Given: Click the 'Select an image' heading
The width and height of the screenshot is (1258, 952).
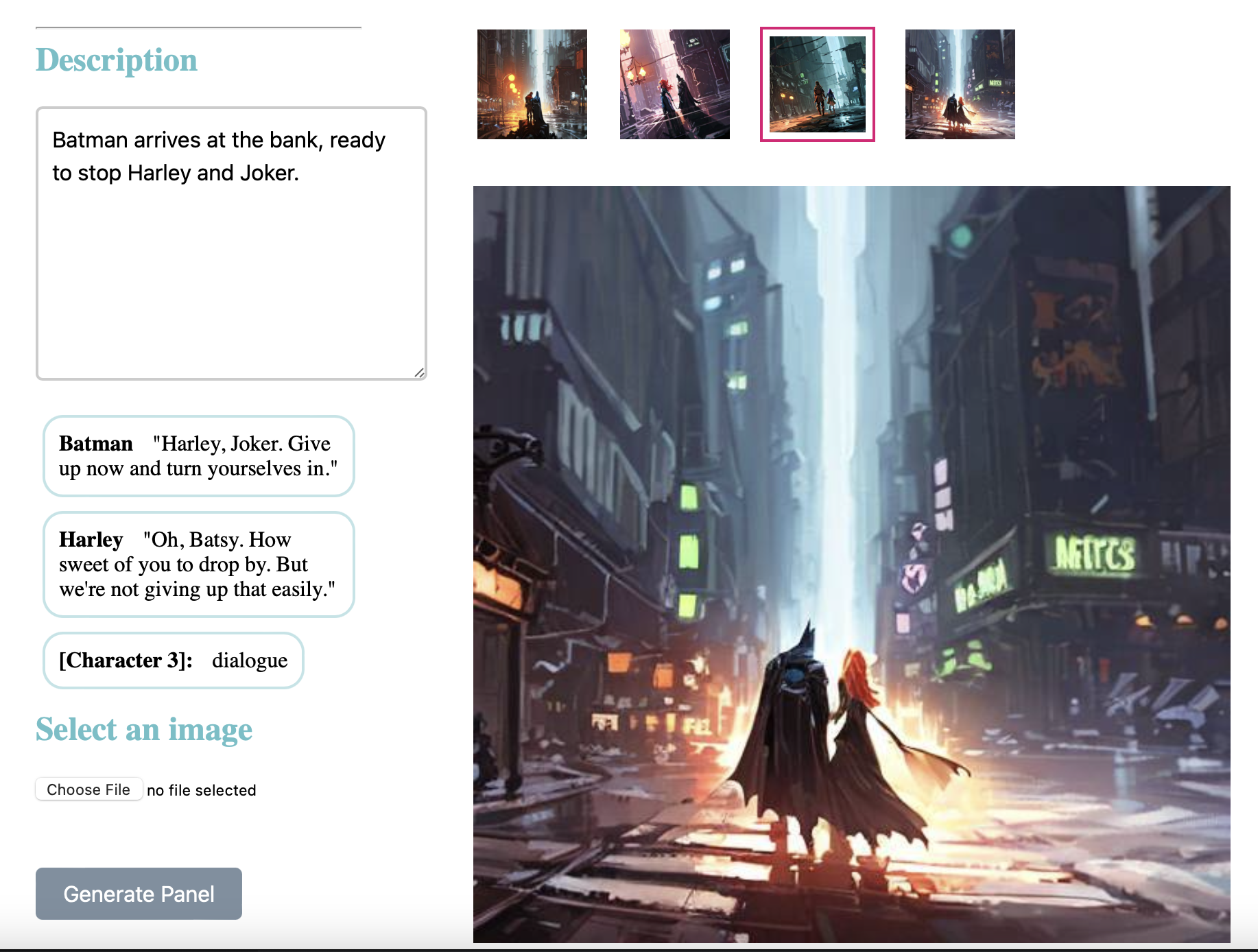Looking at the screenshot, I should pos(144,729).
